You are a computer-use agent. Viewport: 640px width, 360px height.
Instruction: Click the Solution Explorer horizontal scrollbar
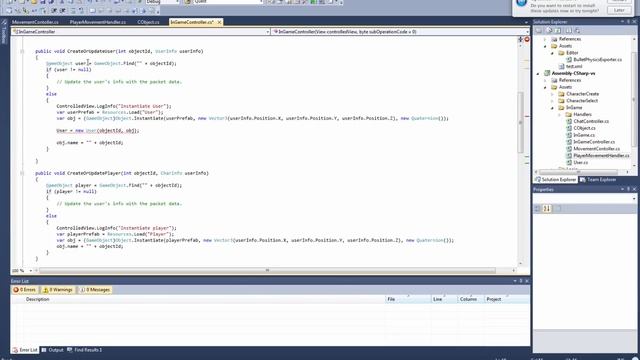click(x=578, y=172)
